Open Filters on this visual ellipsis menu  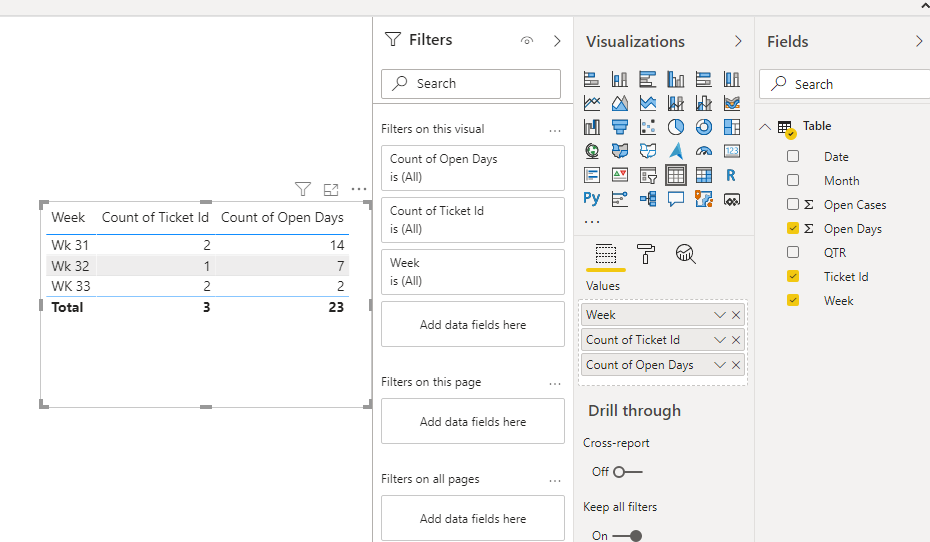point(555,130)
